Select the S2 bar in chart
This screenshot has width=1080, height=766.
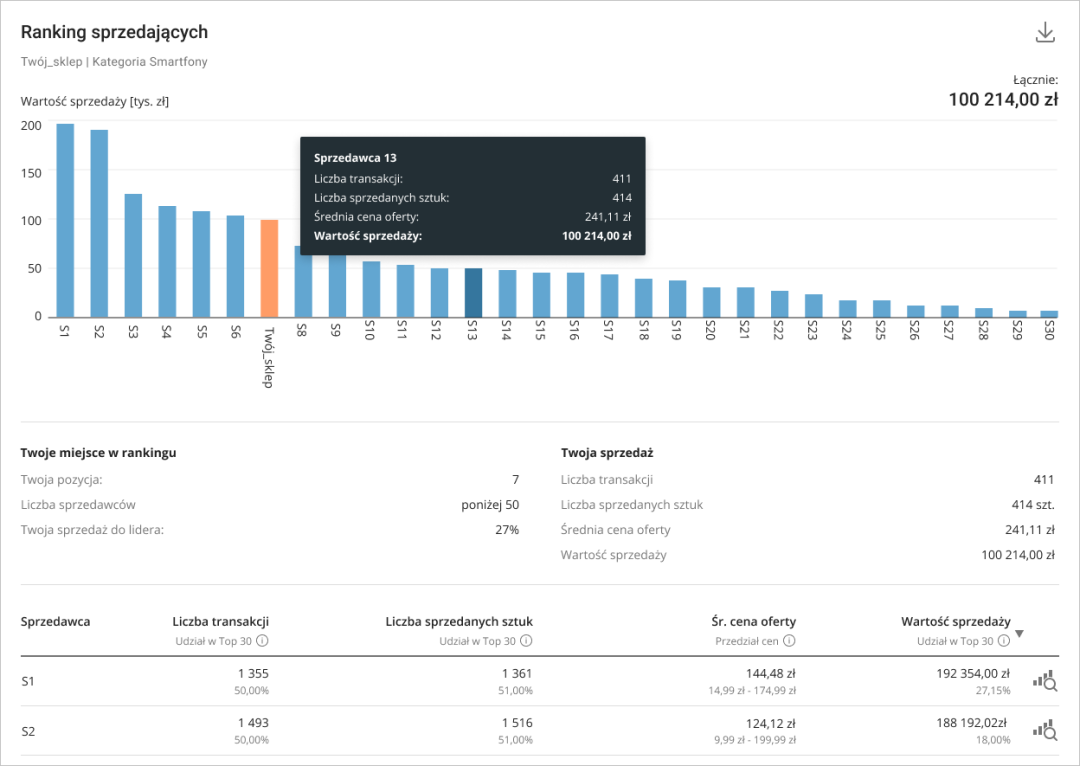[99, 223]
